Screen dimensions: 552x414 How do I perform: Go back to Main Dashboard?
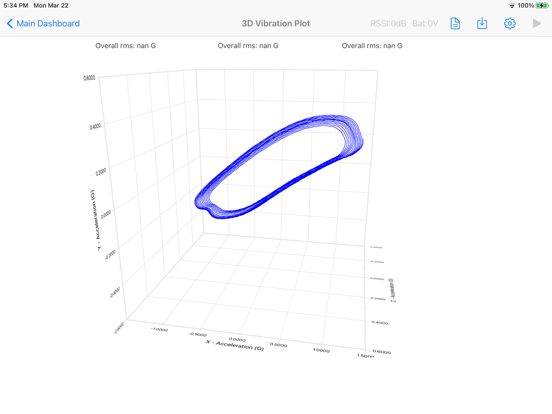click(x=43, y=24)
